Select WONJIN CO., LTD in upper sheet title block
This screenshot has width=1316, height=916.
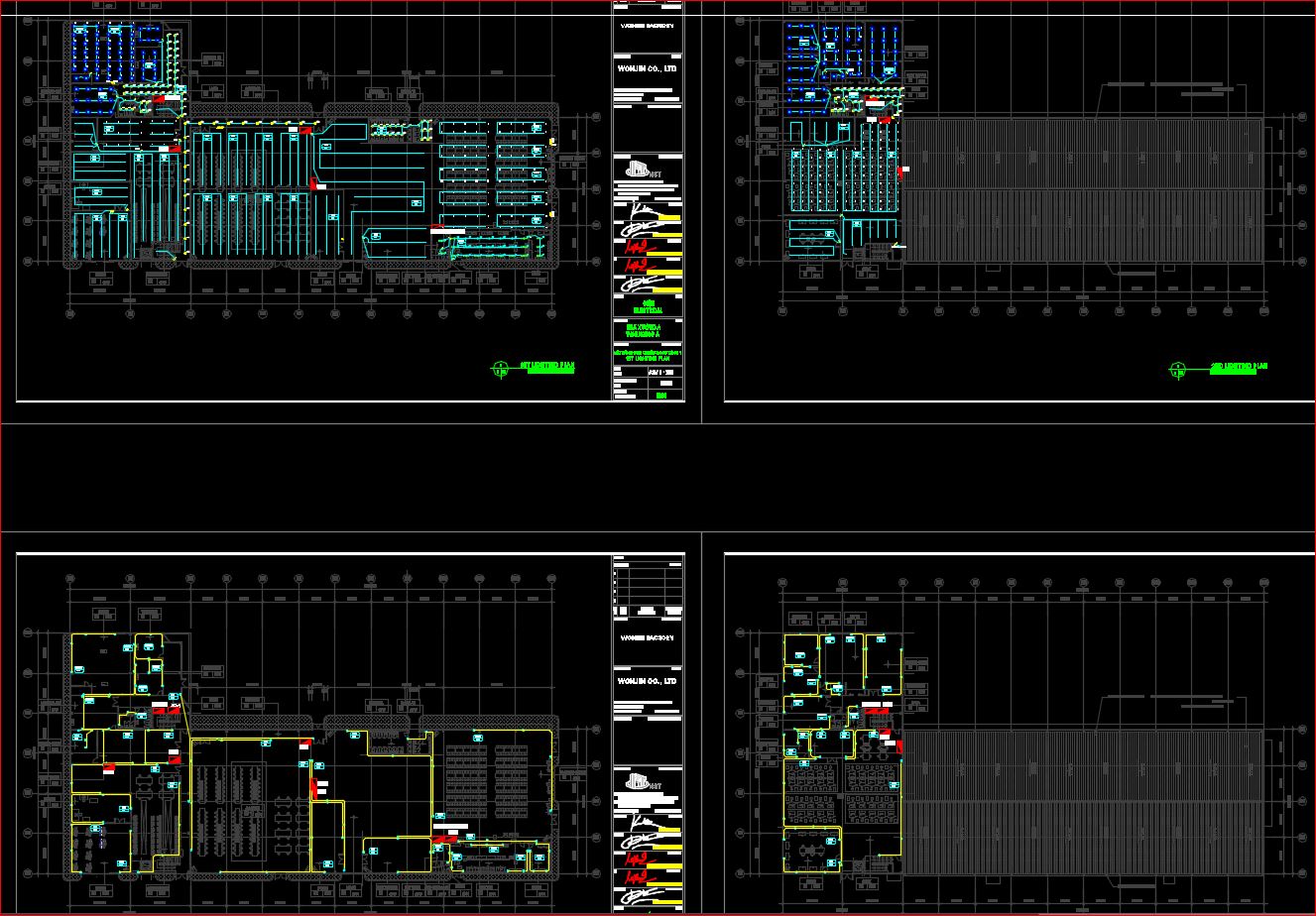(x=648, y=68)
